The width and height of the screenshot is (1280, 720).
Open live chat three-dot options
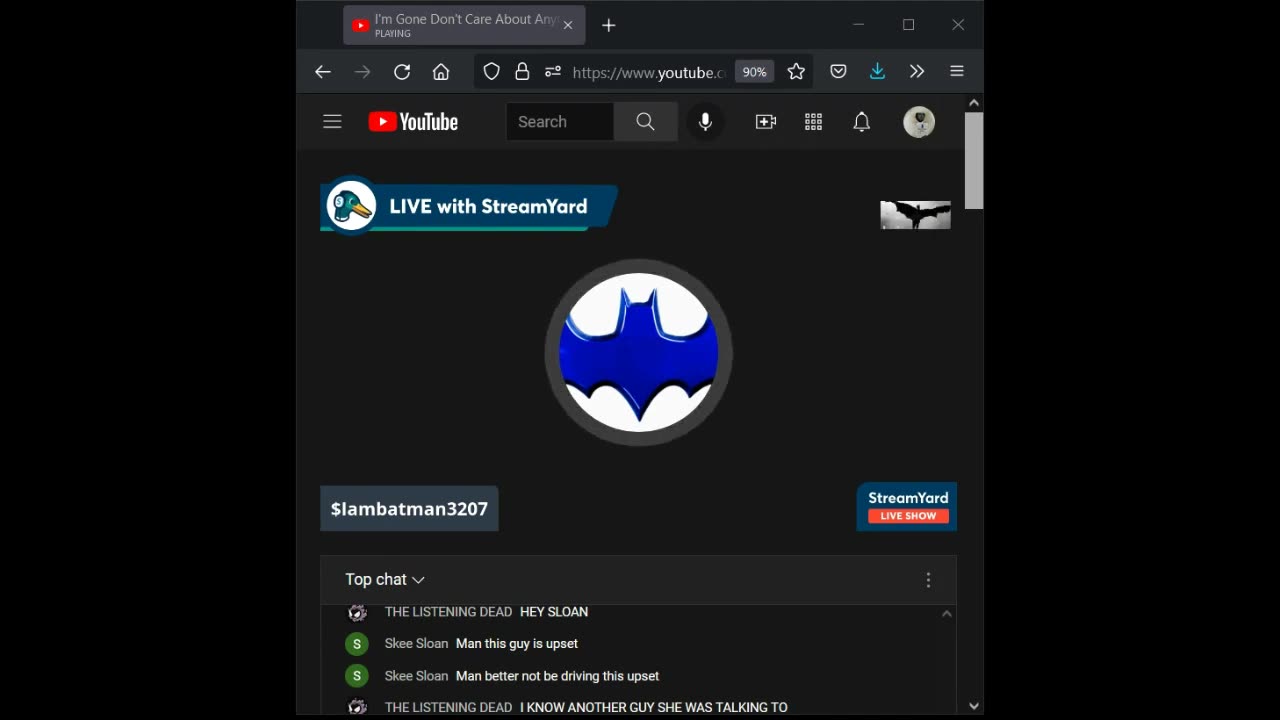928,580
